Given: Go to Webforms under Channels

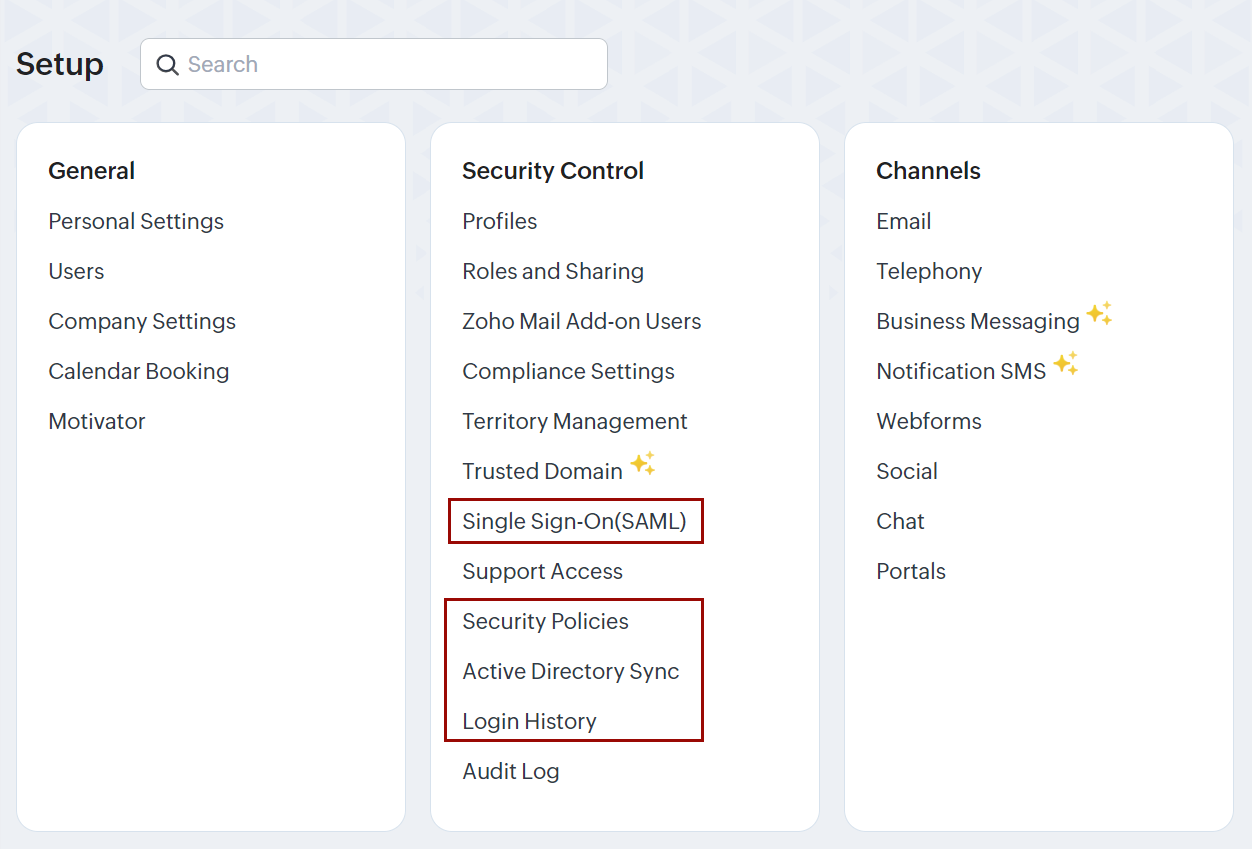Looking at the screenshot, I should pos(928,421).
